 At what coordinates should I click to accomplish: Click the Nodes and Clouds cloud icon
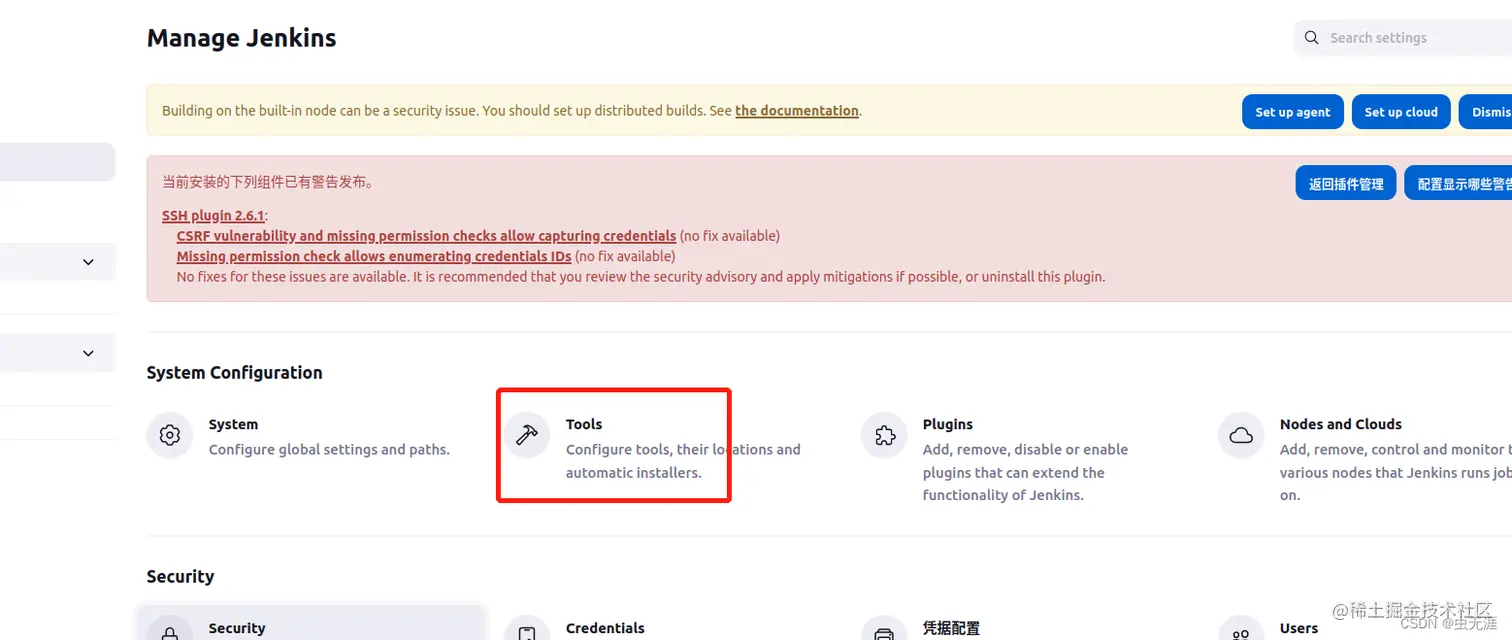tap(1241, 436)
